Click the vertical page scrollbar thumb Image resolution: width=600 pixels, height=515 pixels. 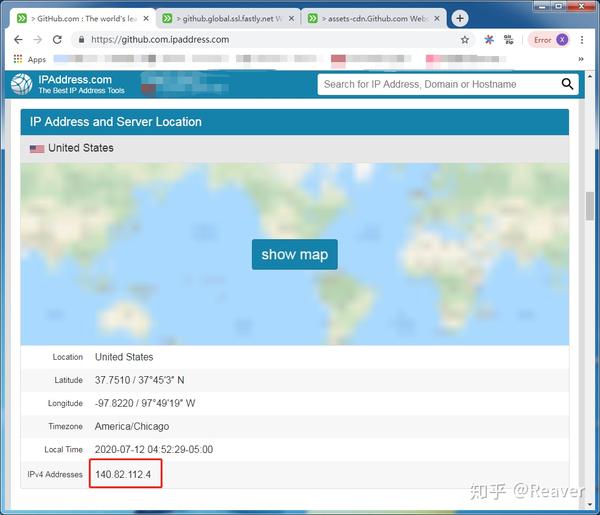[x=589, y=206]
